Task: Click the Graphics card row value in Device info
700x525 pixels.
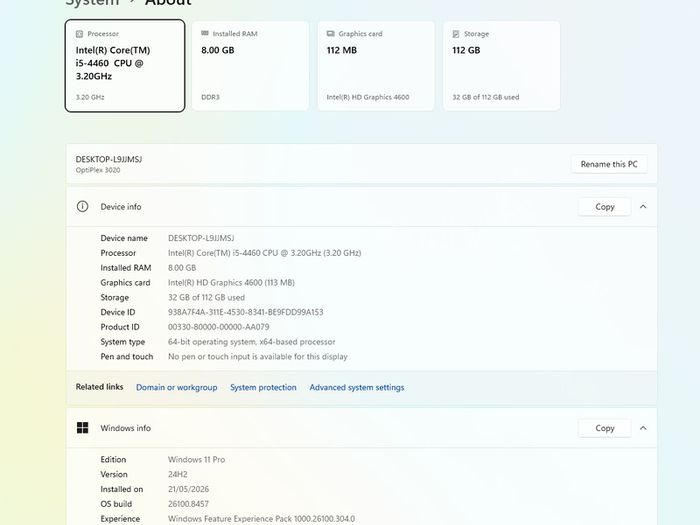Action: [x=231, y=283]
